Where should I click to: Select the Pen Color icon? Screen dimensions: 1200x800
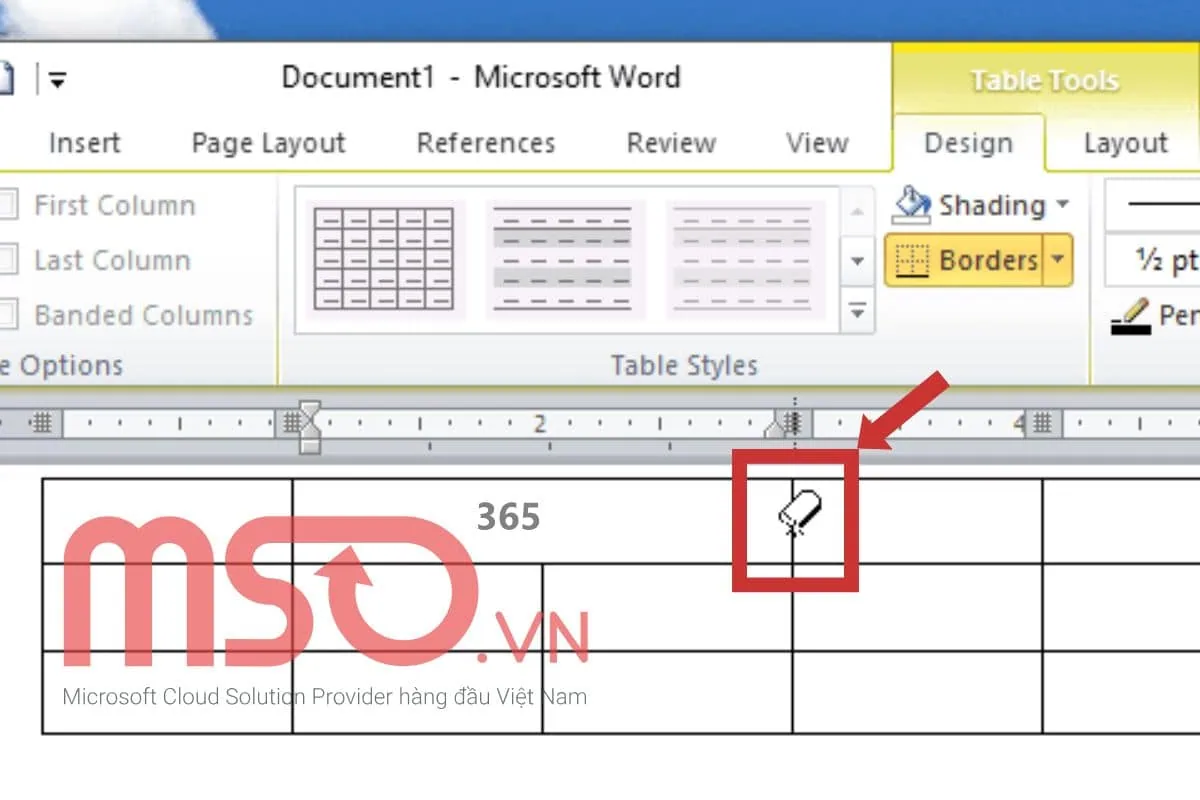1131,318
